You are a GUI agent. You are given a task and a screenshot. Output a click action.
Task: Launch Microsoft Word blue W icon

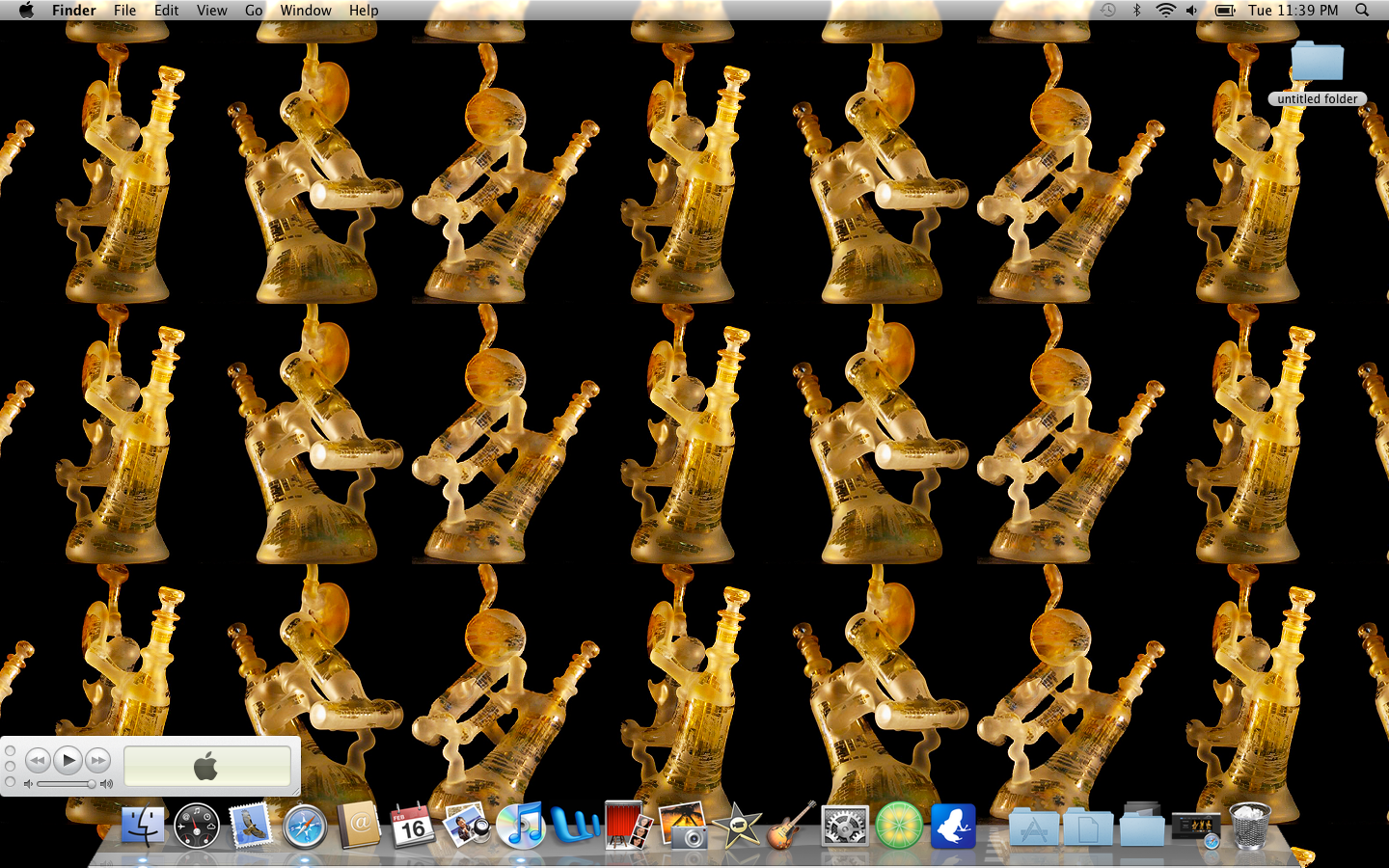(575, 827)
